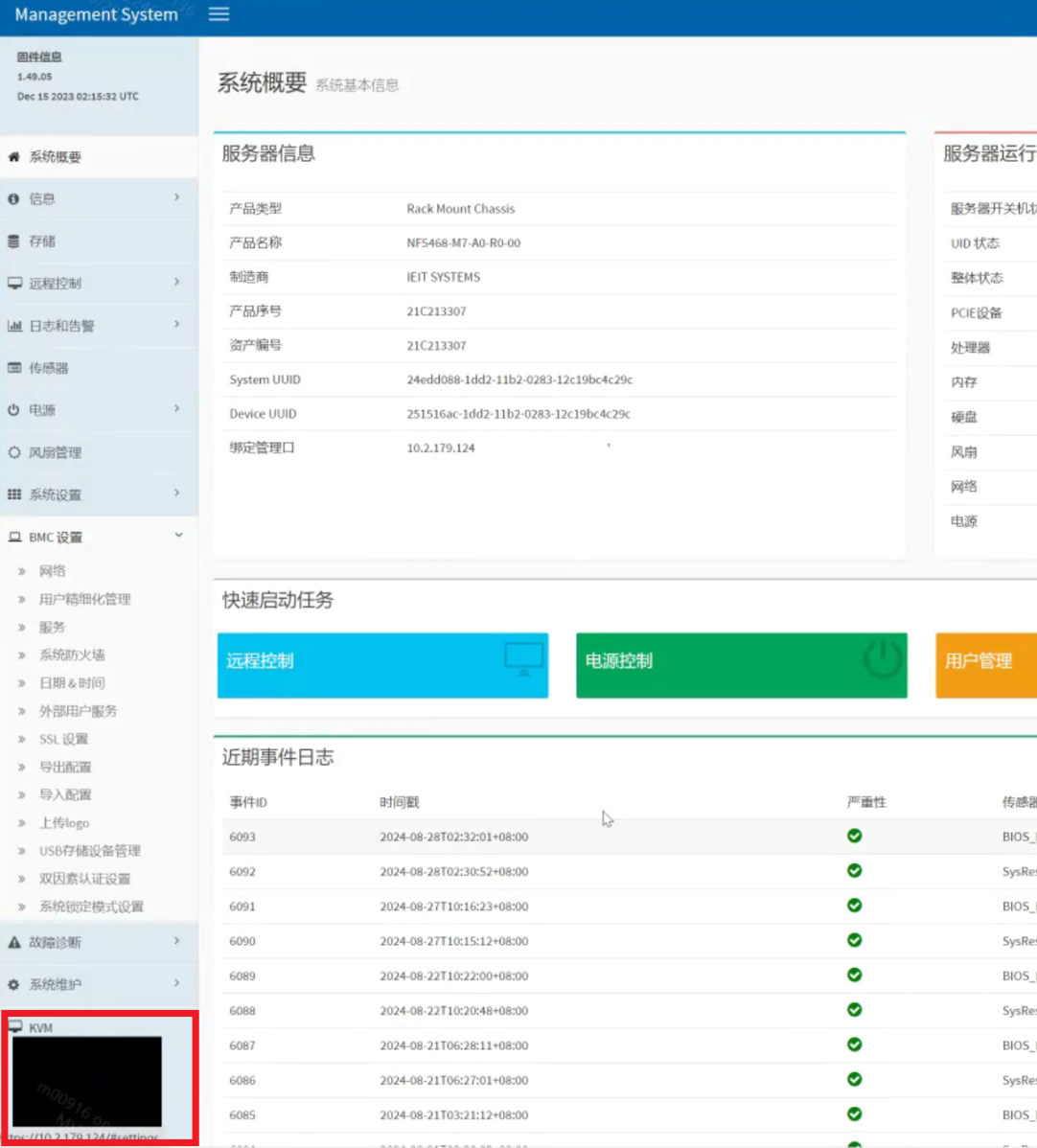
Task: Open the 存储 menu item
Action: coord(99,241)
